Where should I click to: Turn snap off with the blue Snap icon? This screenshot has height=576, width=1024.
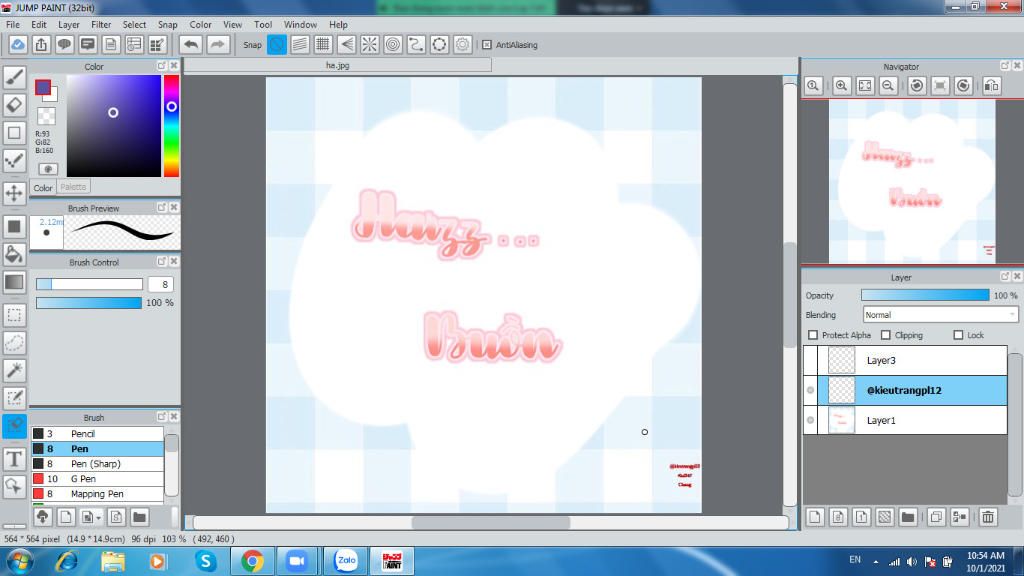(x=277, y=44)
